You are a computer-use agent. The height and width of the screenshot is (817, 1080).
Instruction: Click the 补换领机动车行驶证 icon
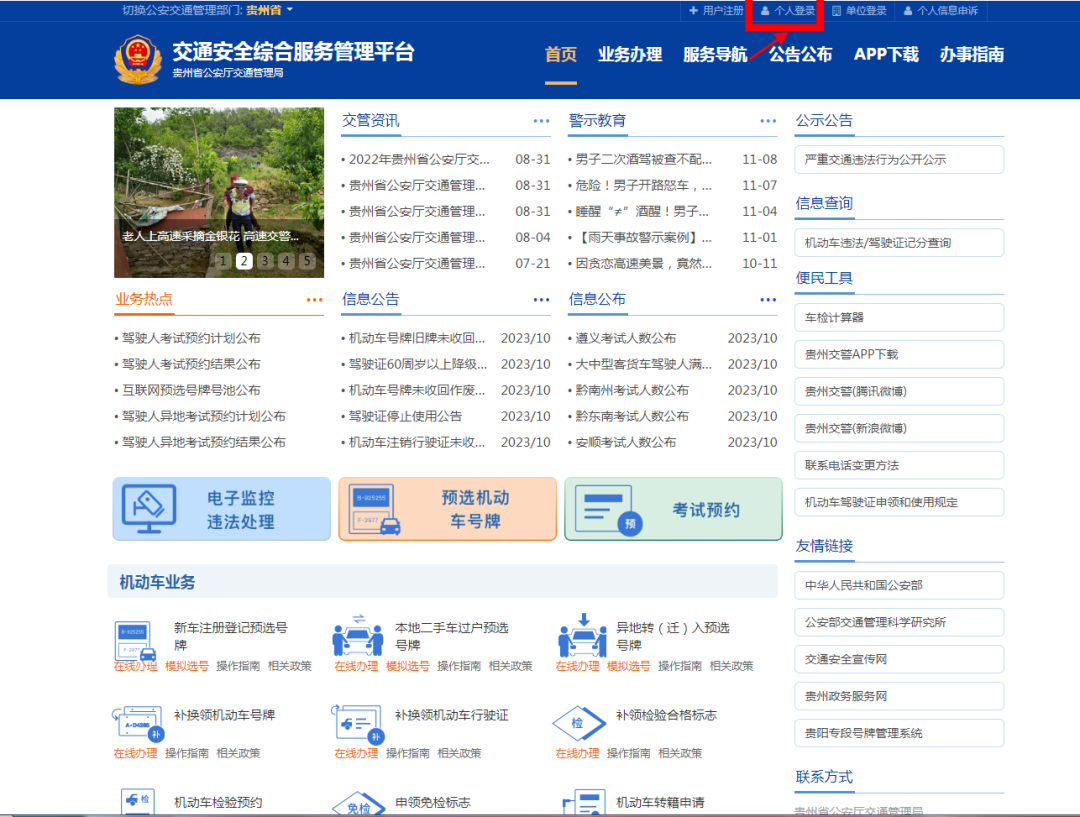click(356, 723)
